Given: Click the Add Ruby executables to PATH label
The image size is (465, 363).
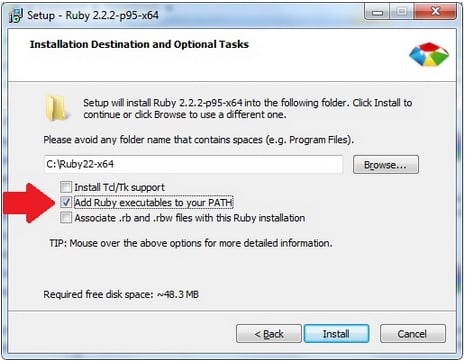Looking at the screenshot, I should 153,203.
